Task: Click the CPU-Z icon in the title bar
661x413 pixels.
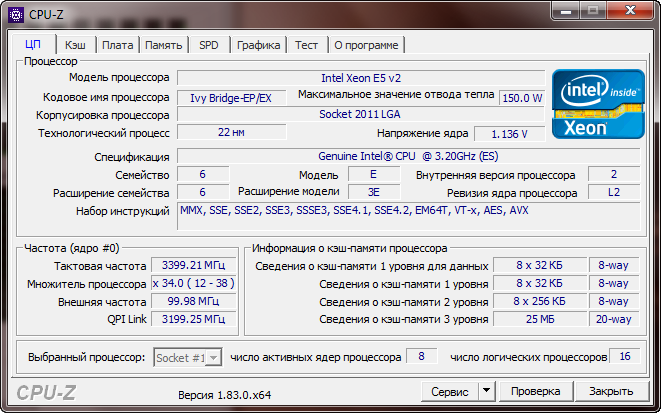Action: tap(16, 14)
